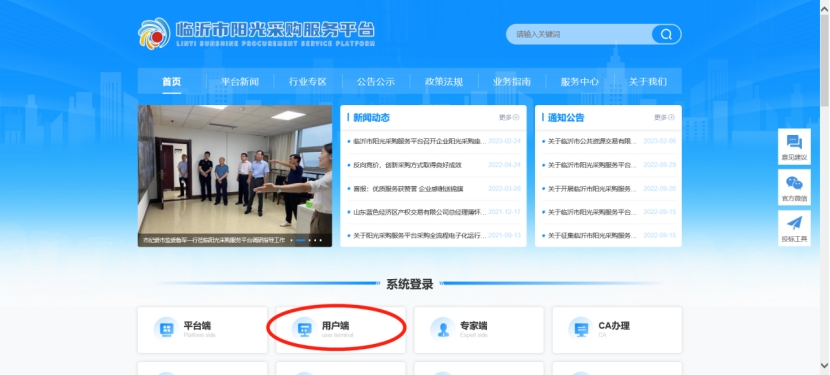
Task: Open the 平台新闻 menu item
Action: click(240, 82)
